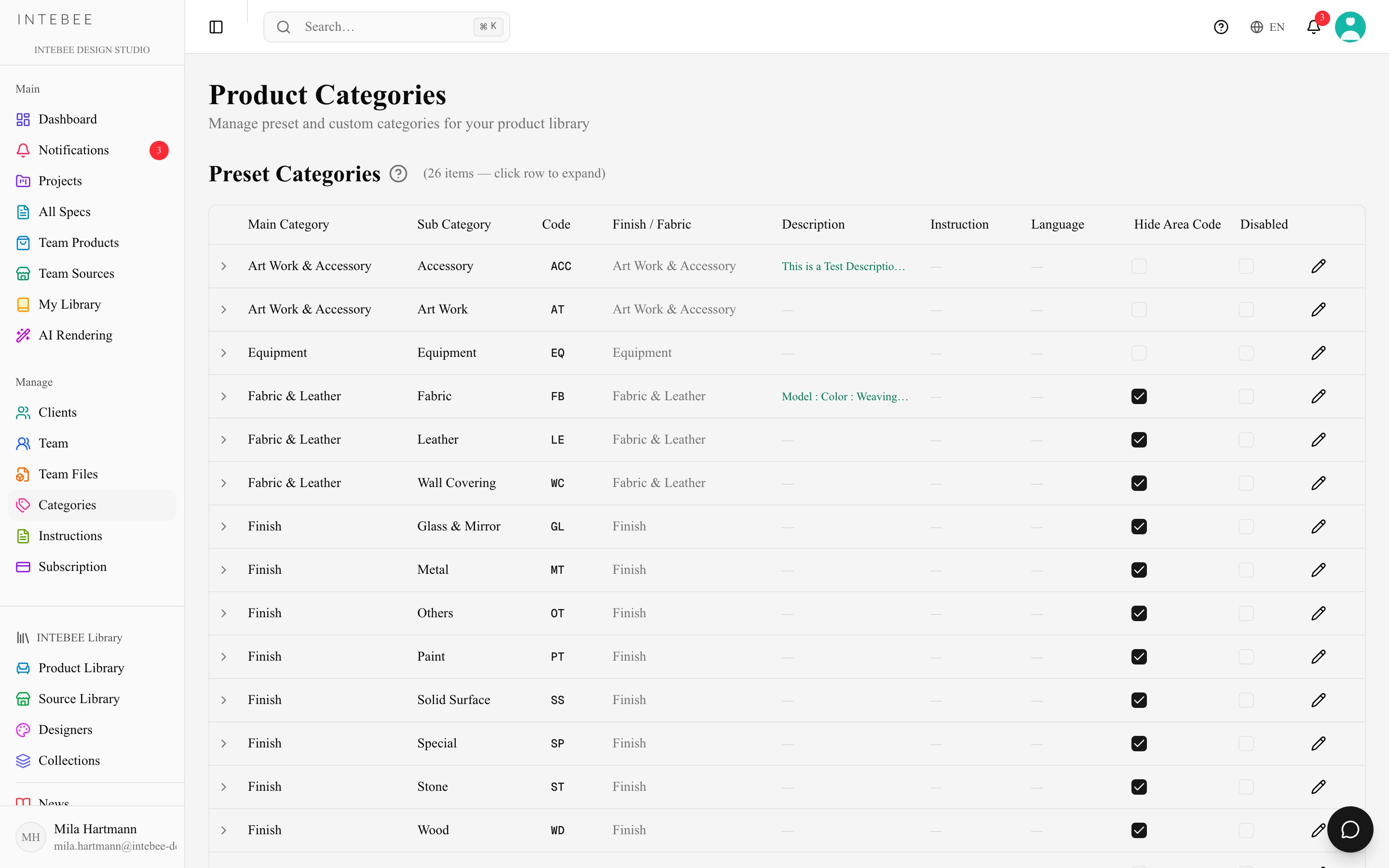This screenshot has width=1389, height=868.
Task: Click the INTEBEE logo in sidebar
Action: click(x=55, y=19)
